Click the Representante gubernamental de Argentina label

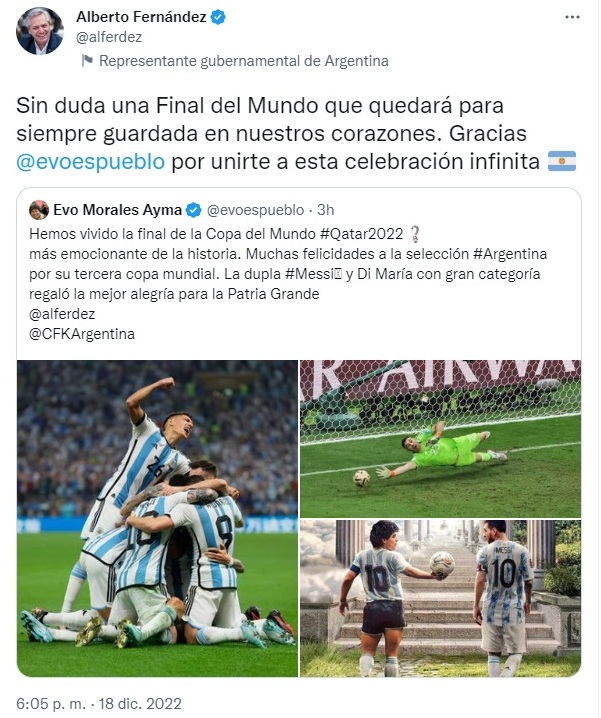coord(244,61)
